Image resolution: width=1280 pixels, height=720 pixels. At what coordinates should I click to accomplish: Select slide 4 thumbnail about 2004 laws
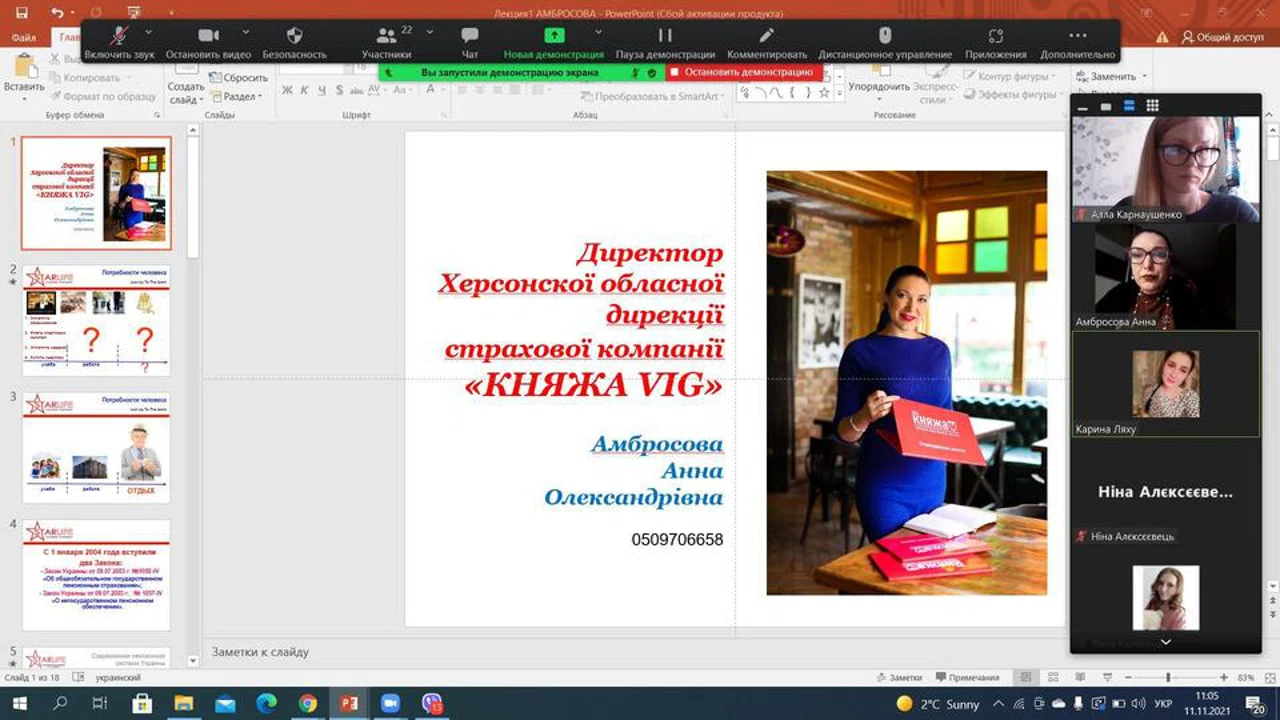coord(96,575)
